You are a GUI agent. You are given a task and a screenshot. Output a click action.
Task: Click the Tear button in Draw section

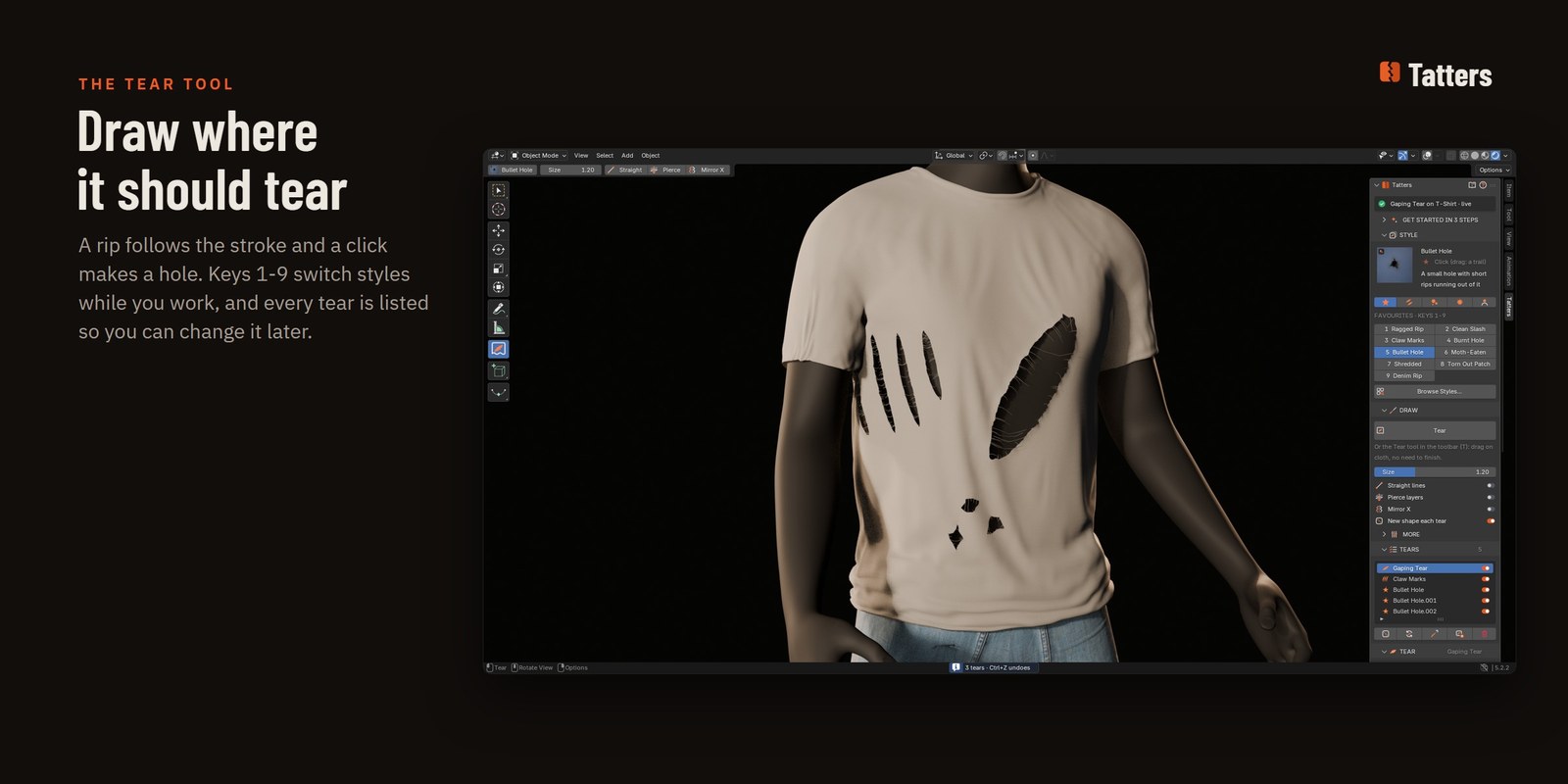[x=1435, y=430]
